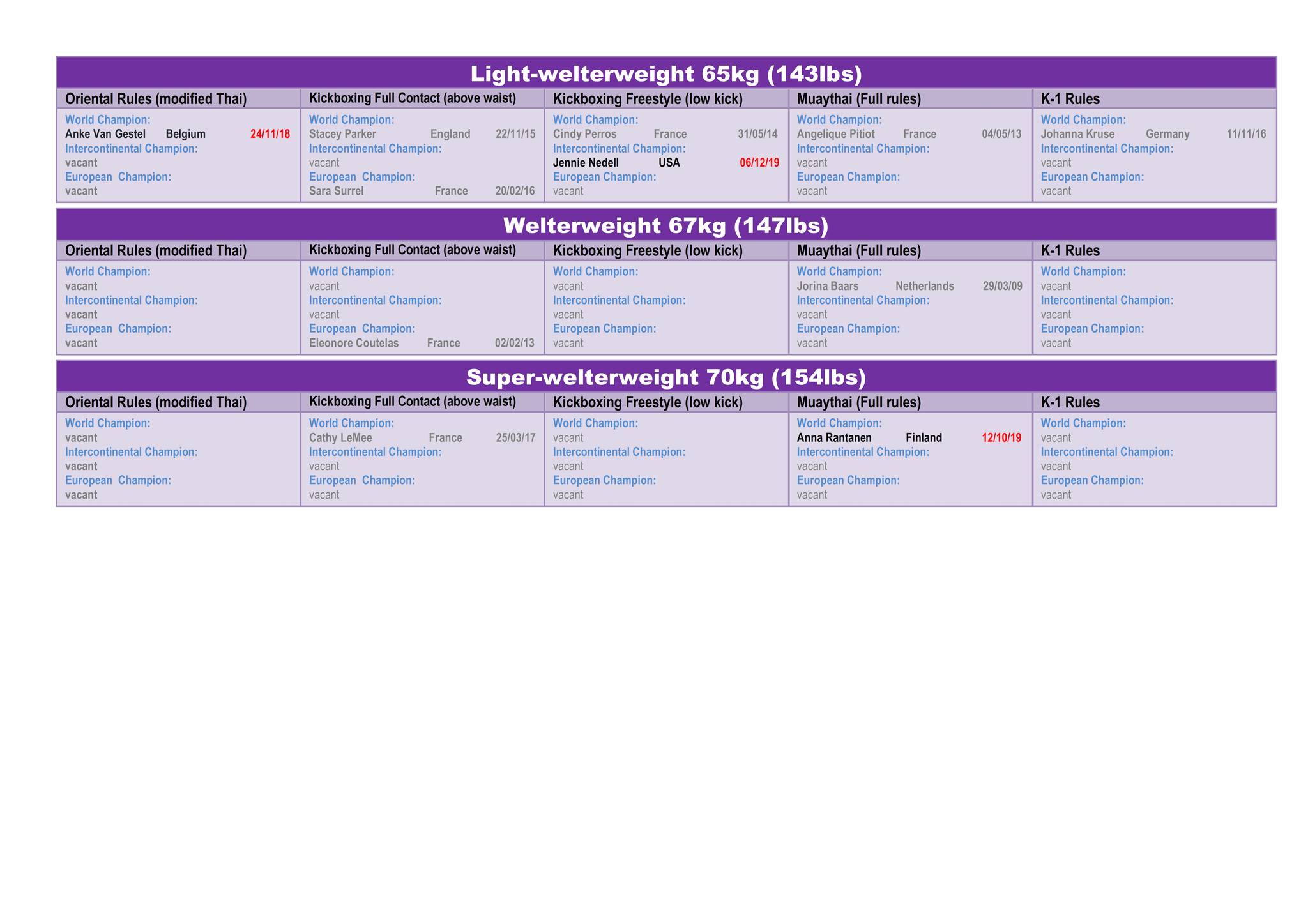Click the date 22/11/15
The image size is (1308, 924).
coord(515,134)
